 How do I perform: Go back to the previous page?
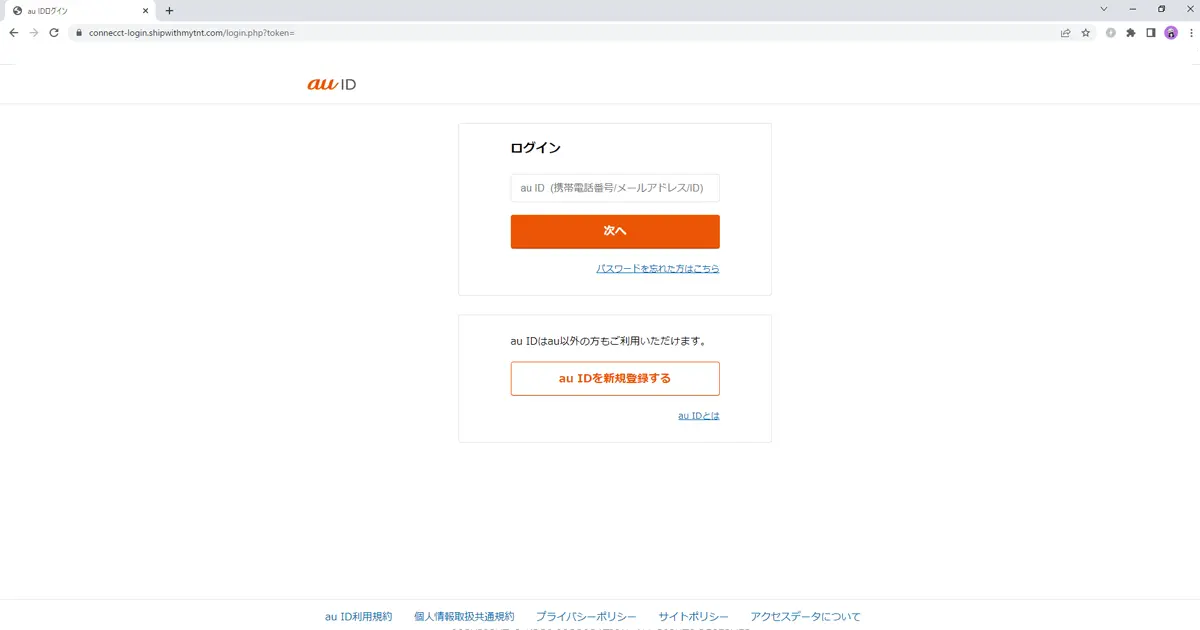tap(14, 32)
